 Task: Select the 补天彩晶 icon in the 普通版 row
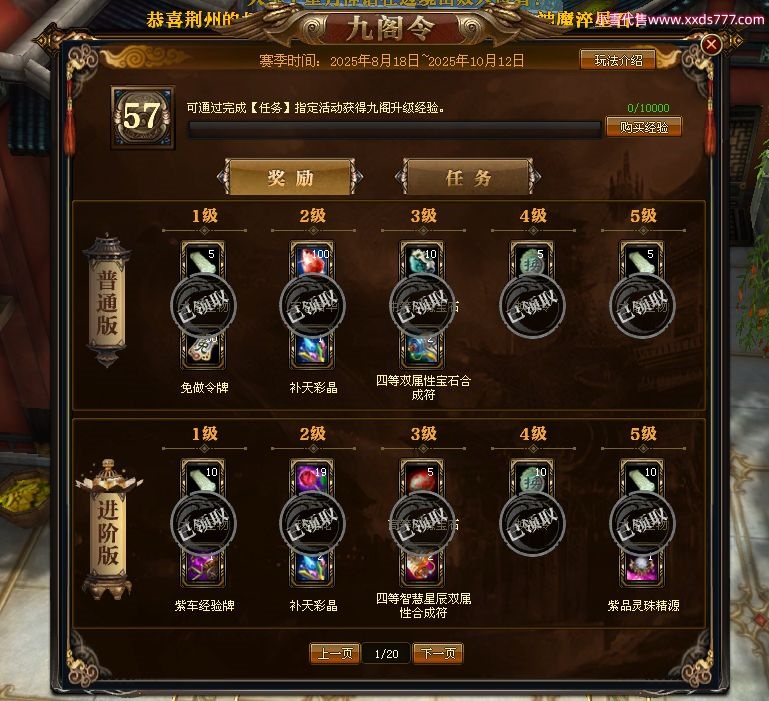312,351
